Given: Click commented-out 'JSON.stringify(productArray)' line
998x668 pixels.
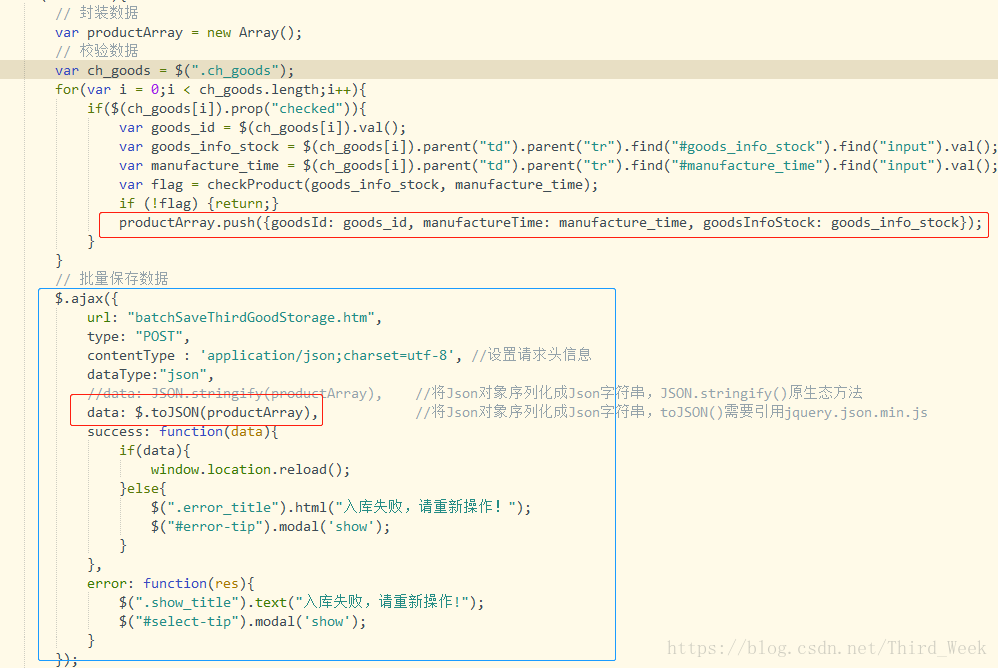Looking at the screenshot, I should pos(235,393).
